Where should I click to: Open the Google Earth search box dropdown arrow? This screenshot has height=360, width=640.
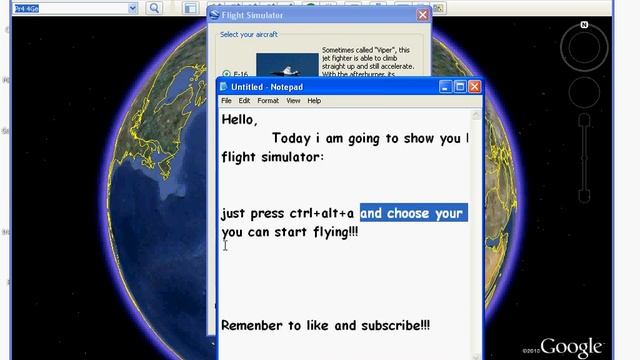coord(132,8)
